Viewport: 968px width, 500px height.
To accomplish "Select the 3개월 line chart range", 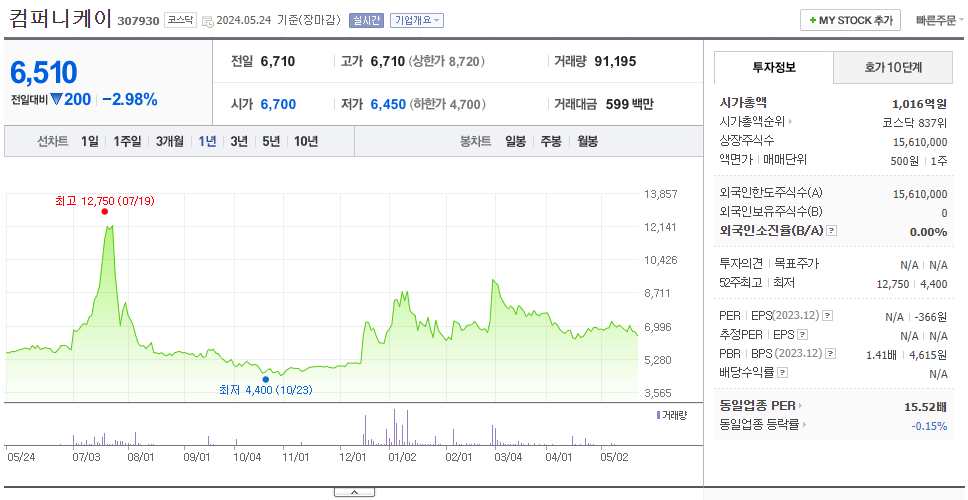I will click(x=170, y=141).
